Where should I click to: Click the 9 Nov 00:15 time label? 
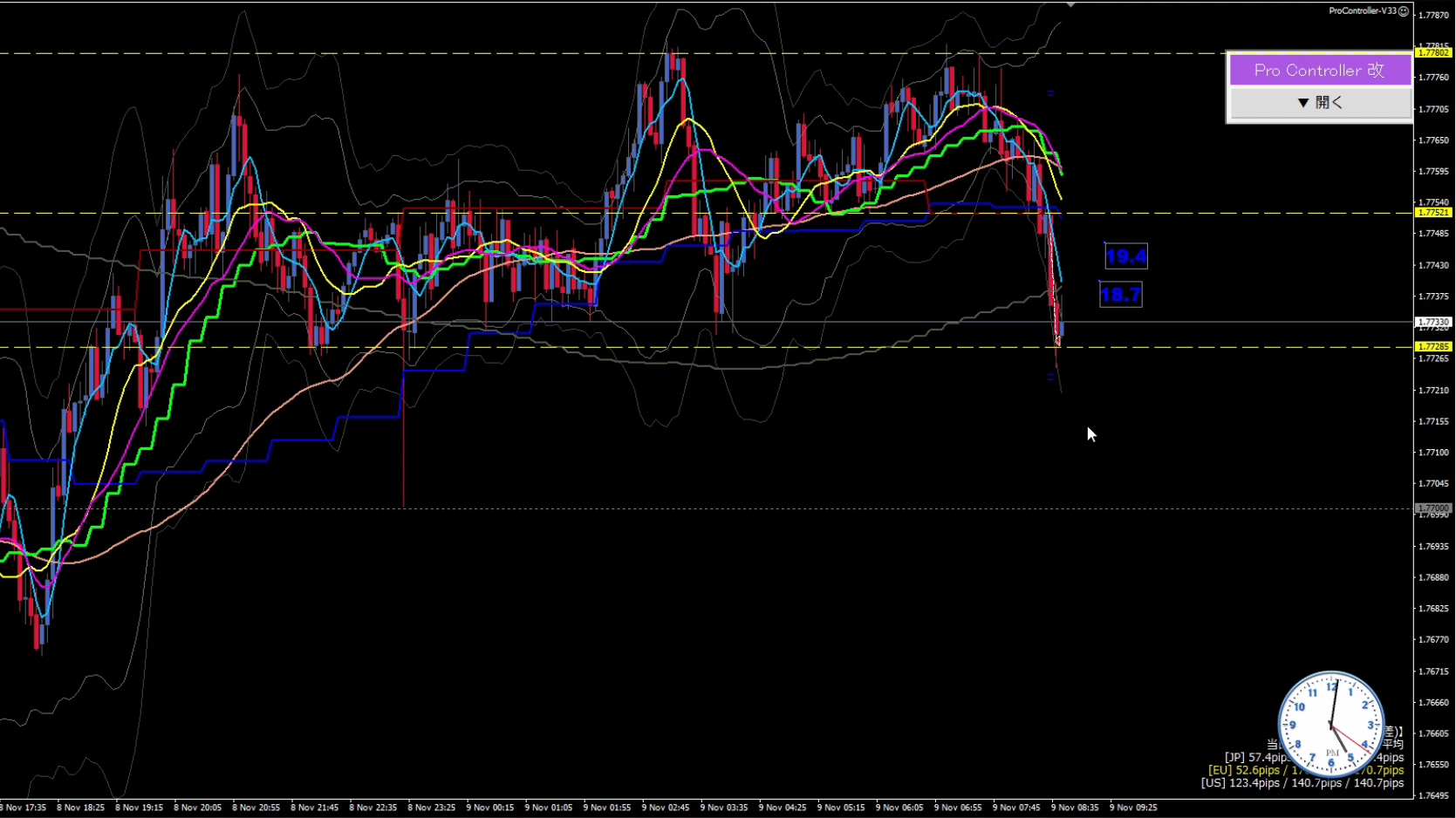point(490,808)
